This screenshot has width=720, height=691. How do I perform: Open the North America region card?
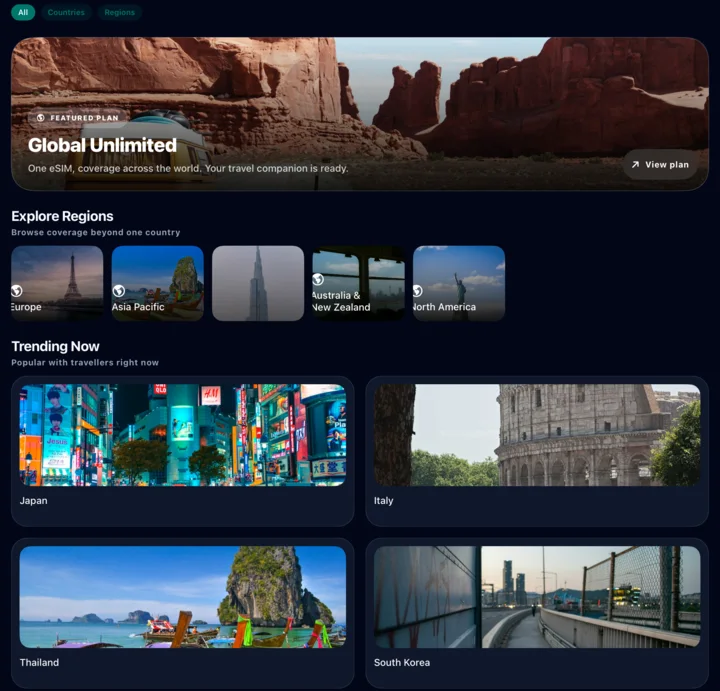tap(459, 283)
